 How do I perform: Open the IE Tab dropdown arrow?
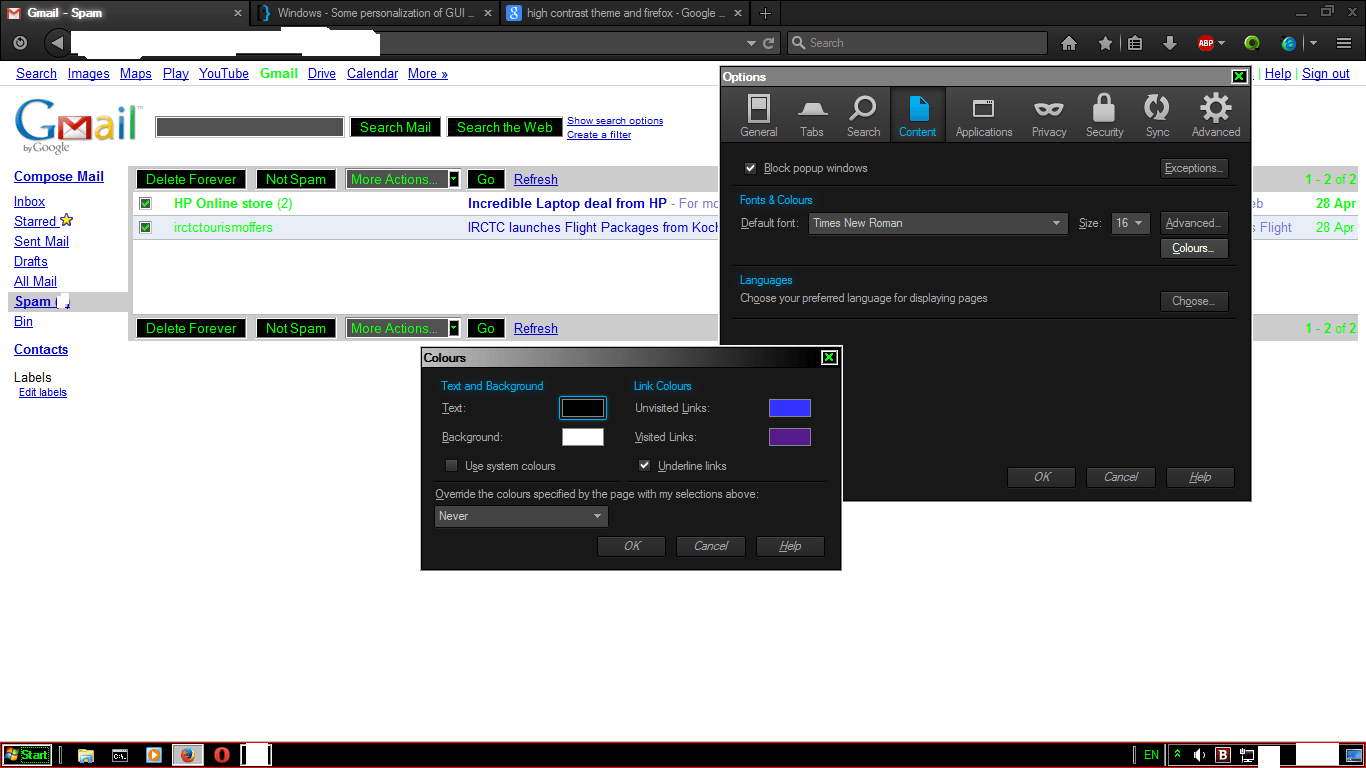pyautogui.click(x=1313, y=43)
